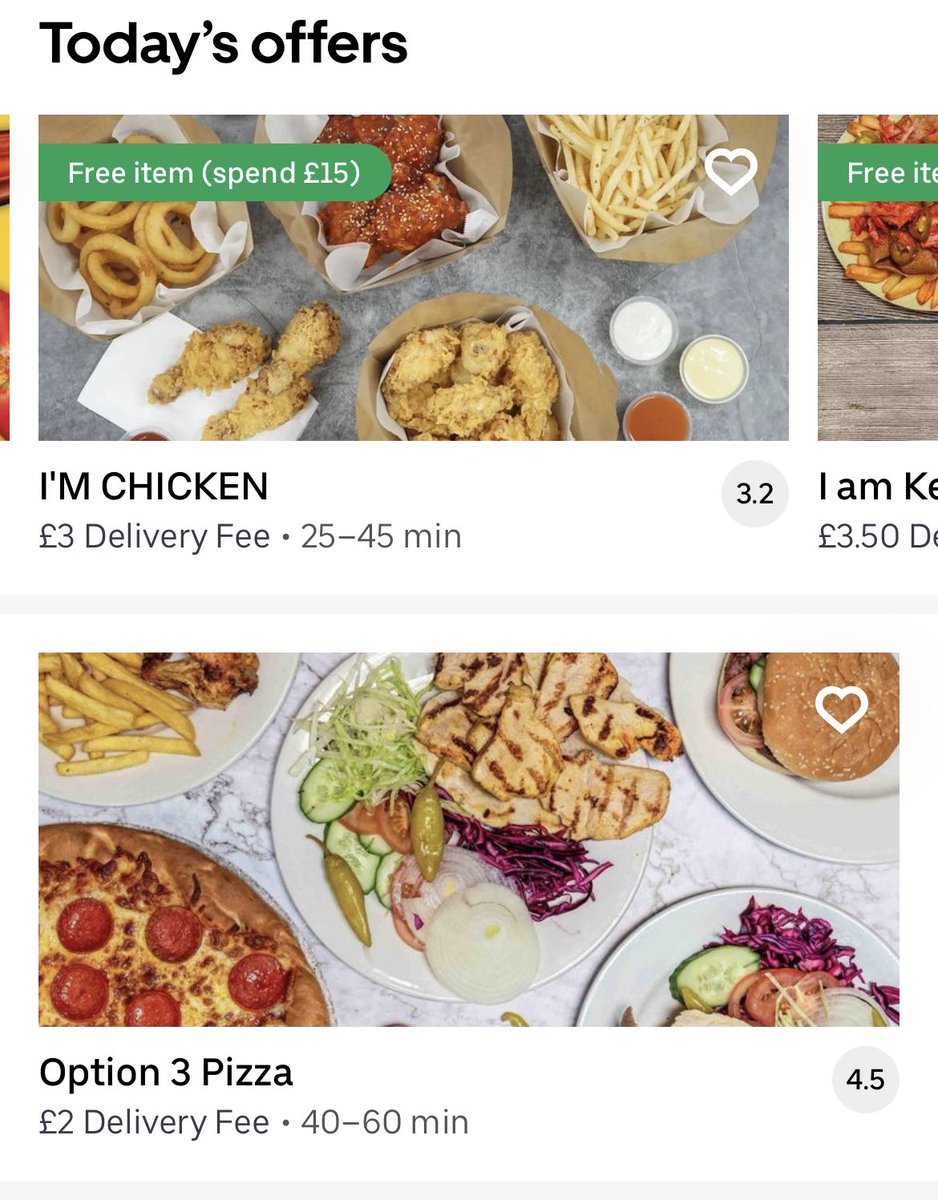The image size is (938, 1200).
Task: Open the Option 3 Pizza food photo
Action: [x=468, y=840]
